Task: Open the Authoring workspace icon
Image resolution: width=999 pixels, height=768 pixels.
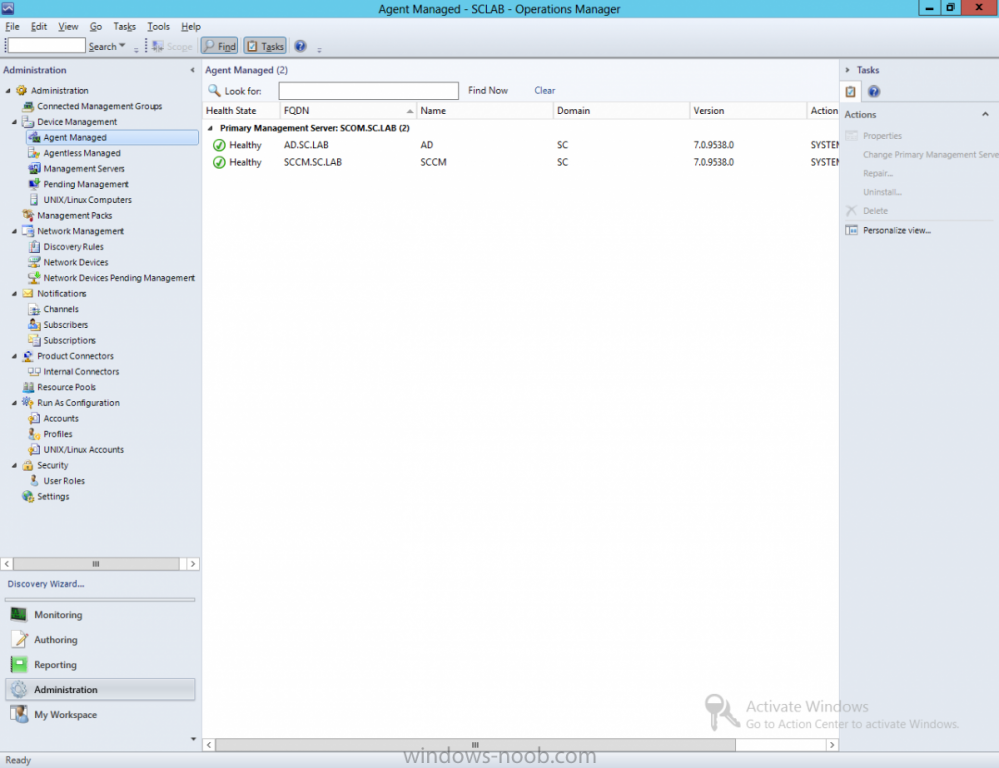Action: (x=19, y=639)
